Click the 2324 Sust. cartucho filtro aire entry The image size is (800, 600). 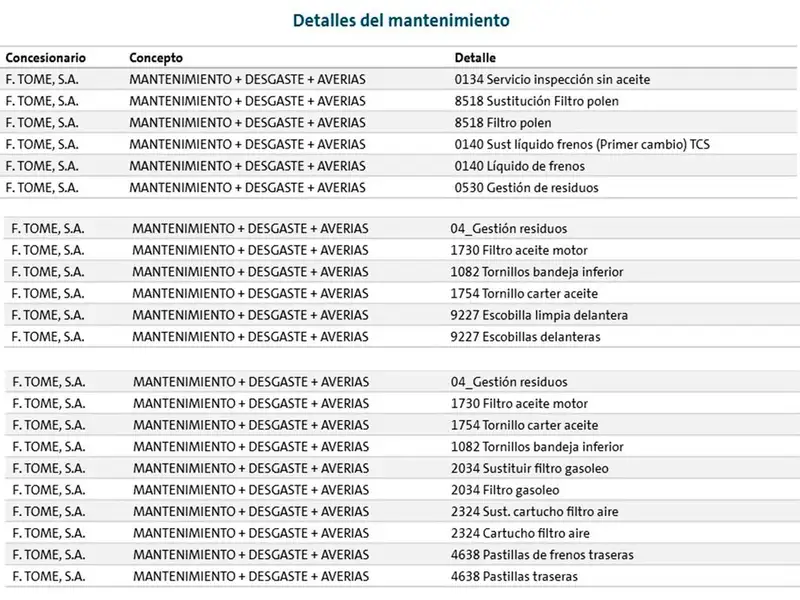[x=534, y=512]
